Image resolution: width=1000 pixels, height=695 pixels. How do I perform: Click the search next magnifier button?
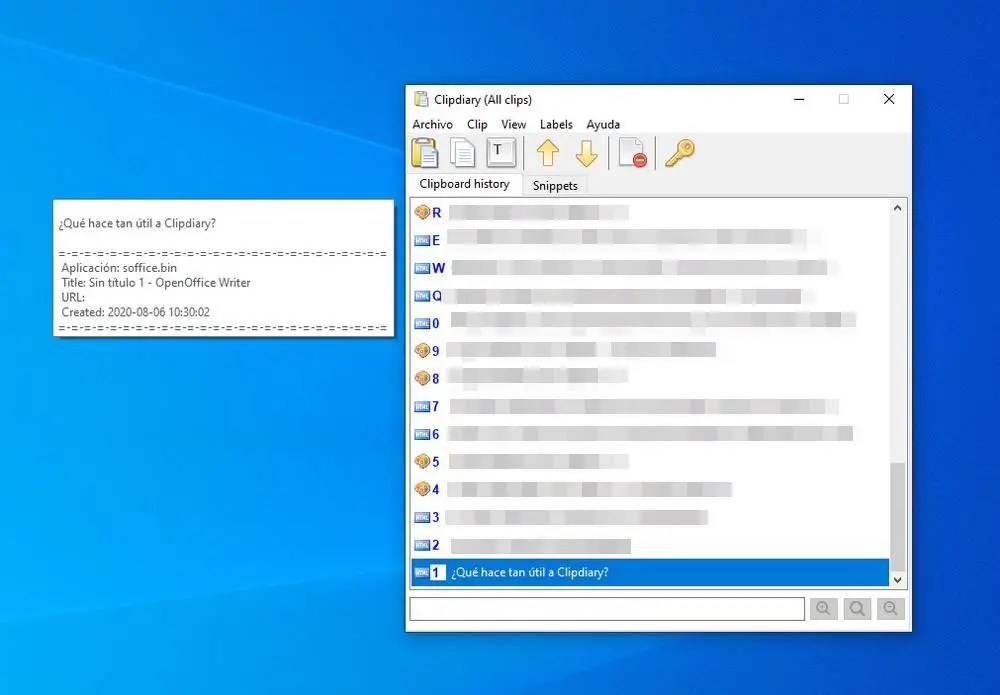[x=890, y=609]
